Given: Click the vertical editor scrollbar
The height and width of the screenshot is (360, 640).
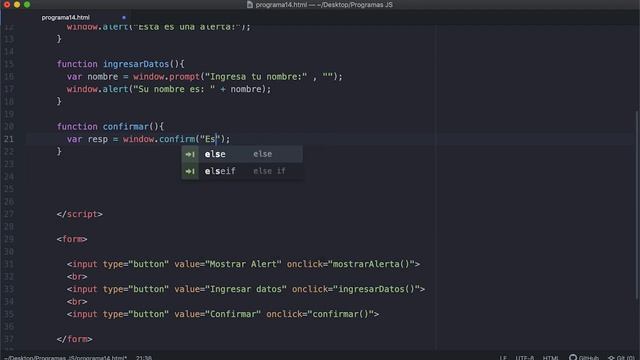Looking at the screenshot, I should (x=638, y=204).
